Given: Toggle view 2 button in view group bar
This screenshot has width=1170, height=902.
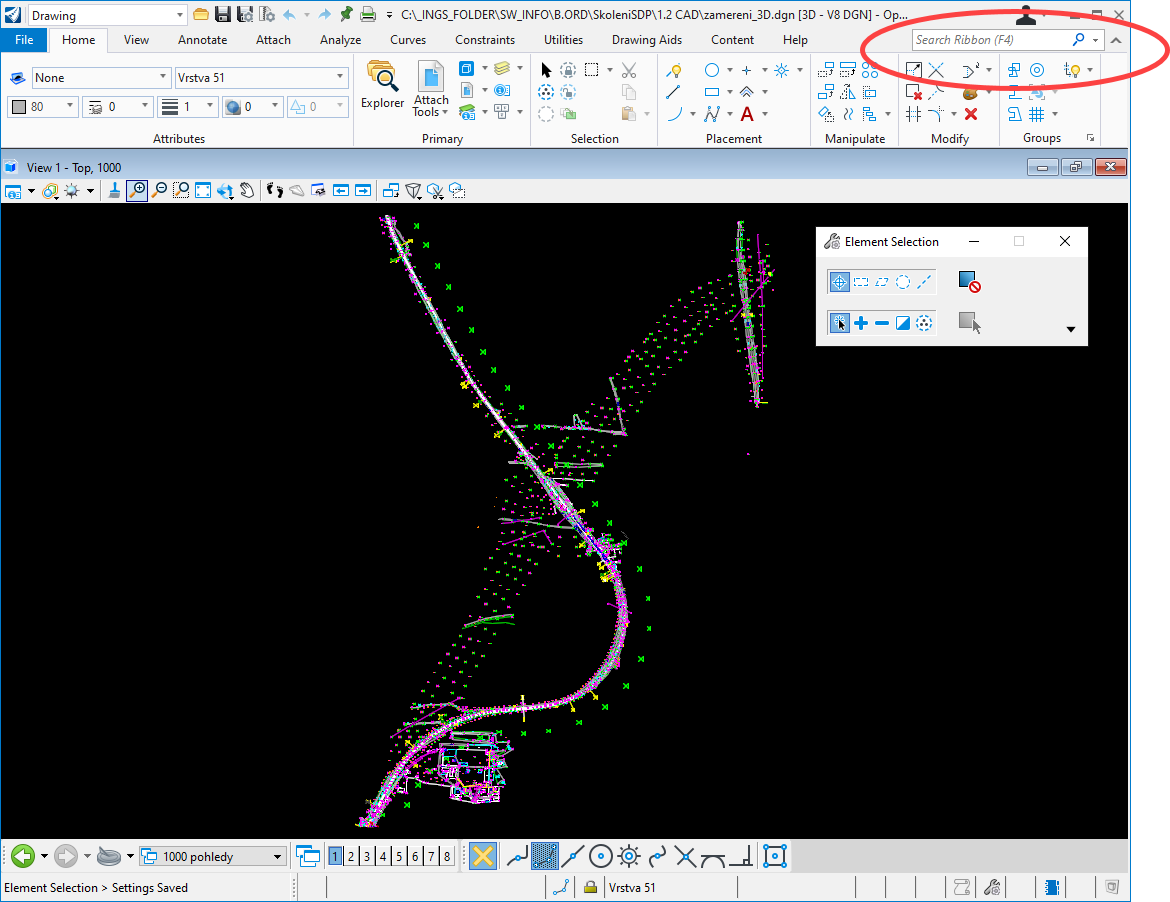Looking at the screenshot, I should (x=351, y=856).
